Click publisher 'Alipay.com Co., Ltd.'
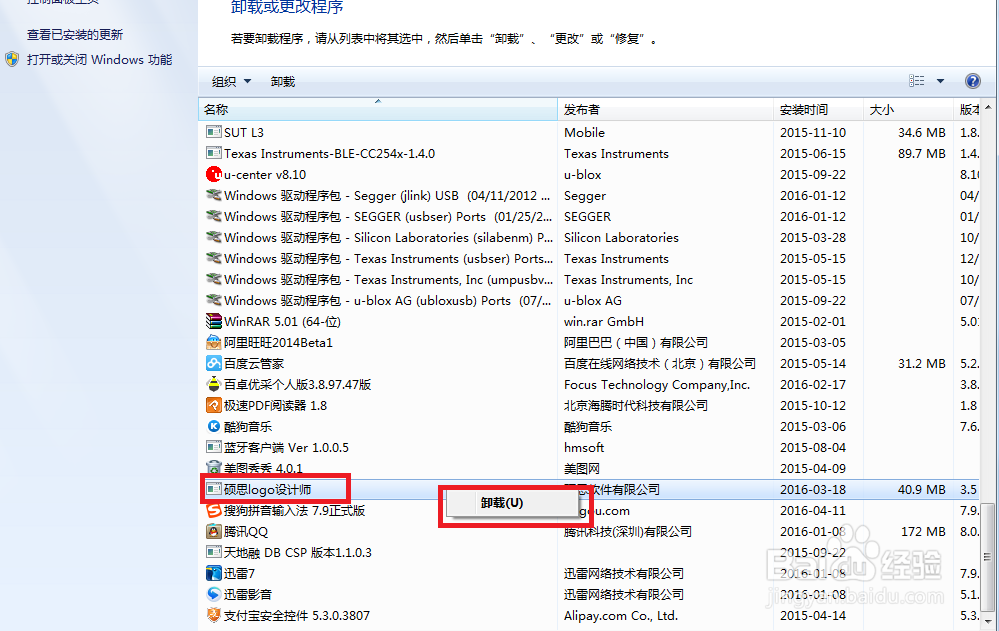Image resolution: width=999 pixels, height=631 pixels. click(621, 616)
